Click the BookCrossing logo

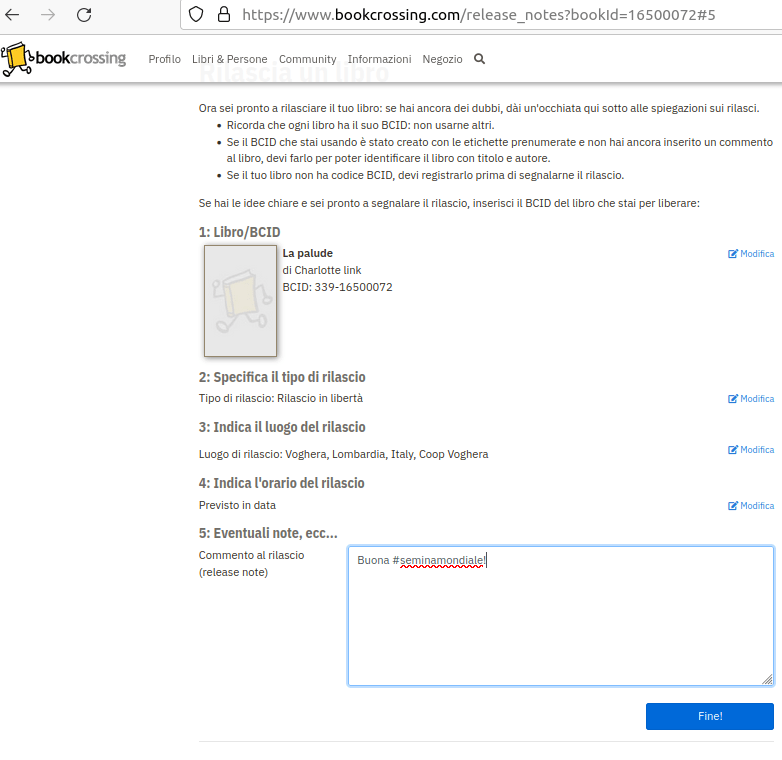tap(64, 59)
